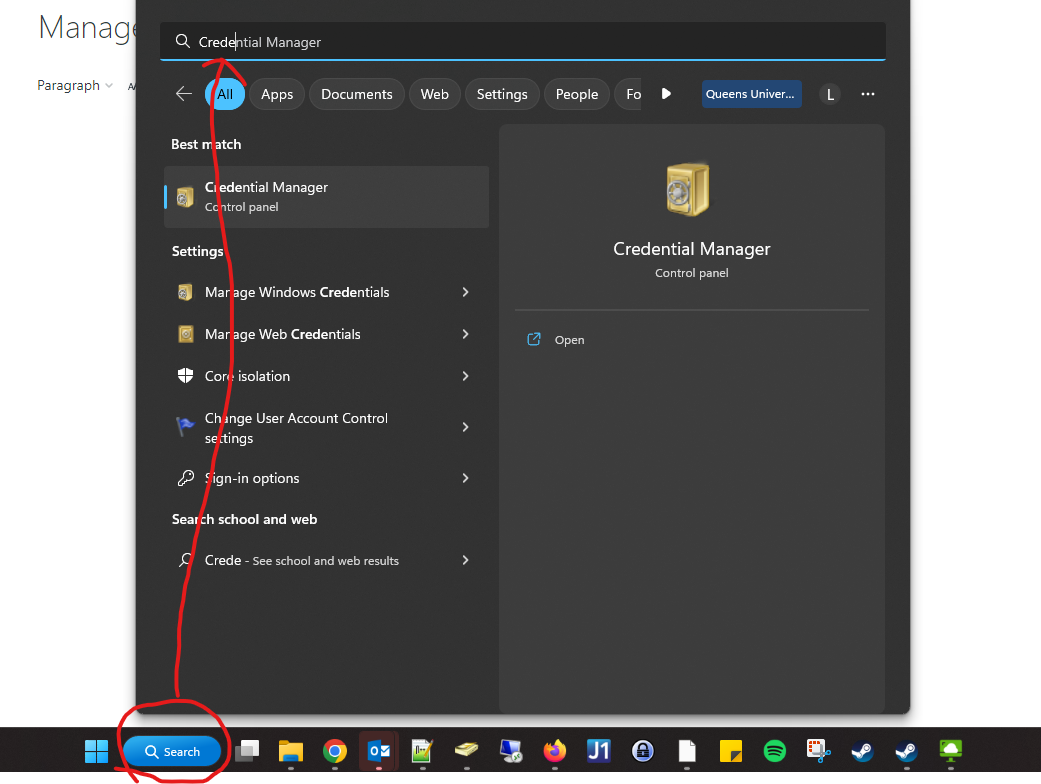The height and width of the screenshot is (784, 1041).
Task: Click the Windows Start logo
Action: pyautogui.click(x=97, y=751)
